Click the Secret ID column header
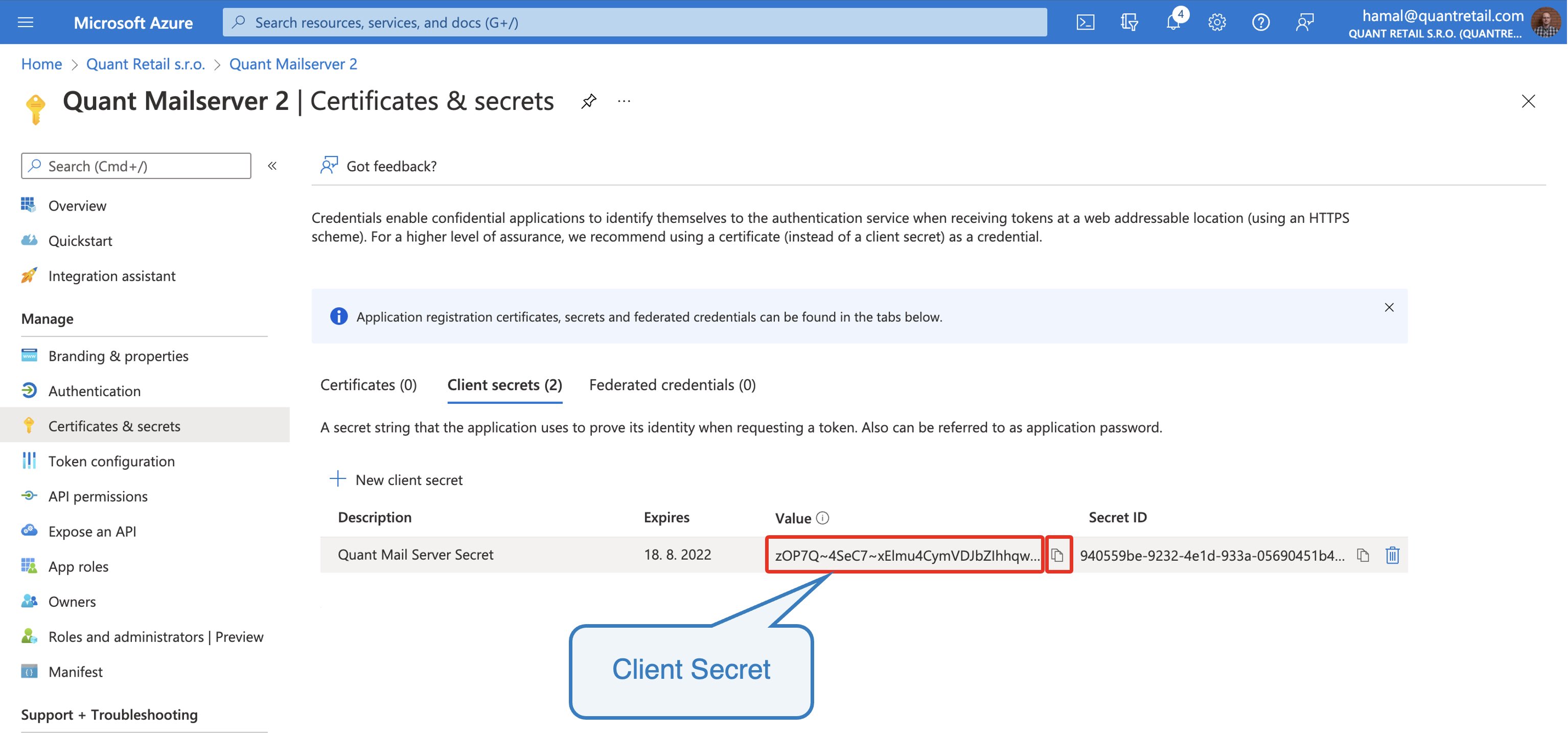Image resolution: width=1568 pixels, height=733 pixels. point(1118,517)
